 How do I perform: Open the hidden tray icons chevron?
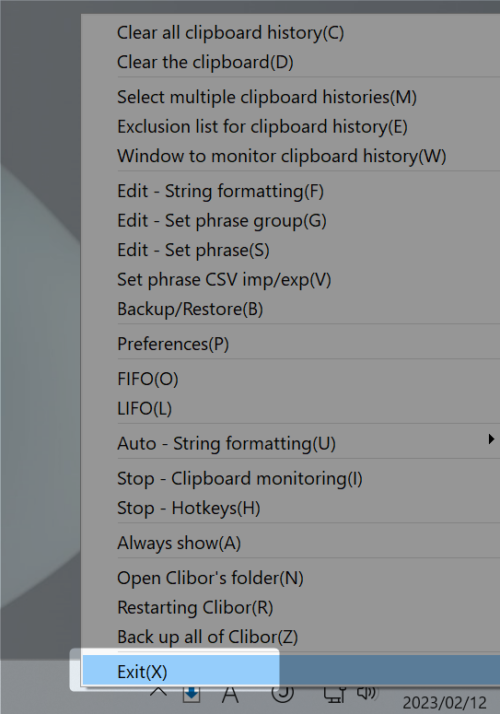click(158, 693)
